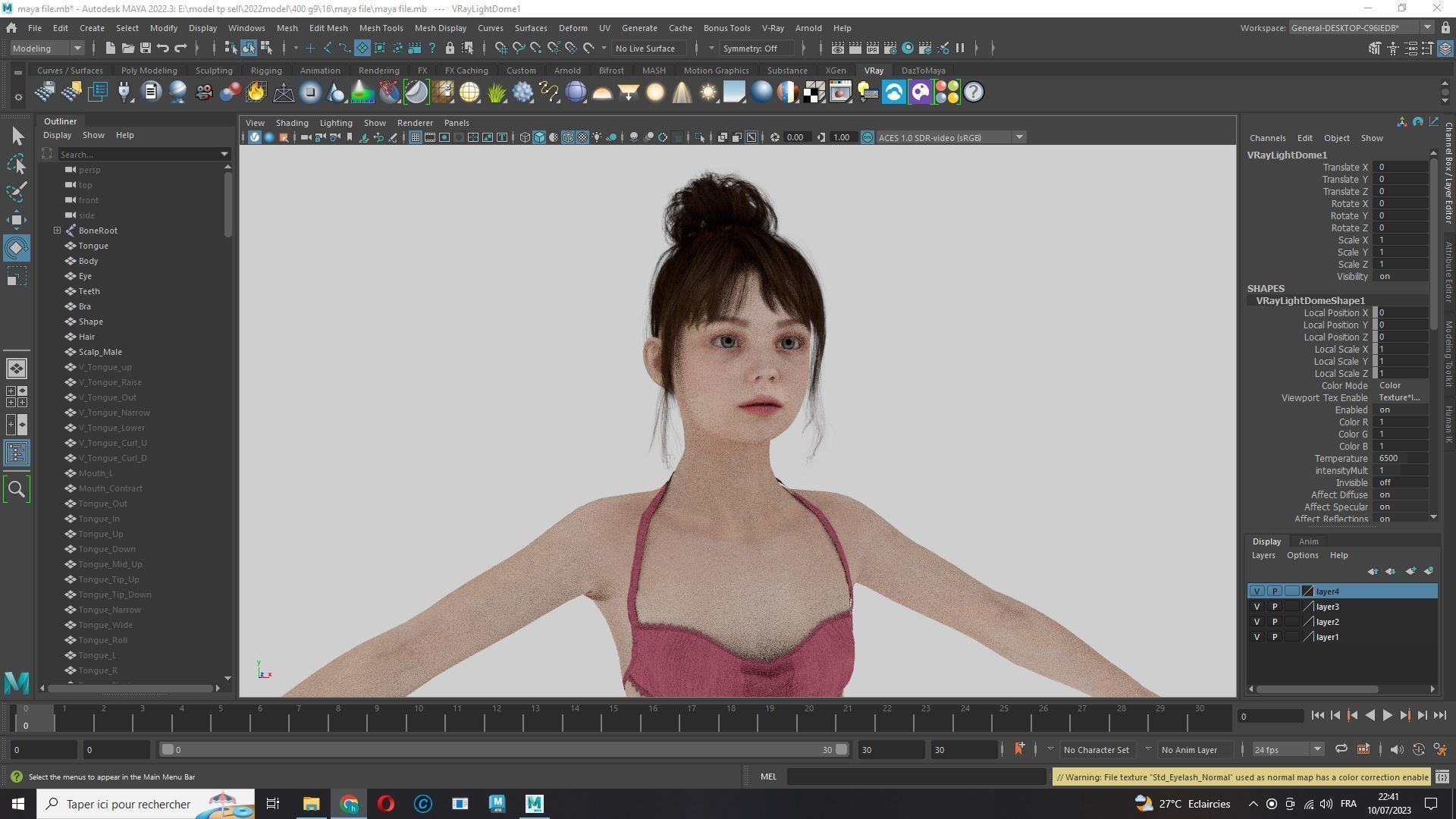Image resolution: width=1456 pixels, height=819 pixels.
Task: Open the viewport Renderer menu
Action: tap(415, 123)
